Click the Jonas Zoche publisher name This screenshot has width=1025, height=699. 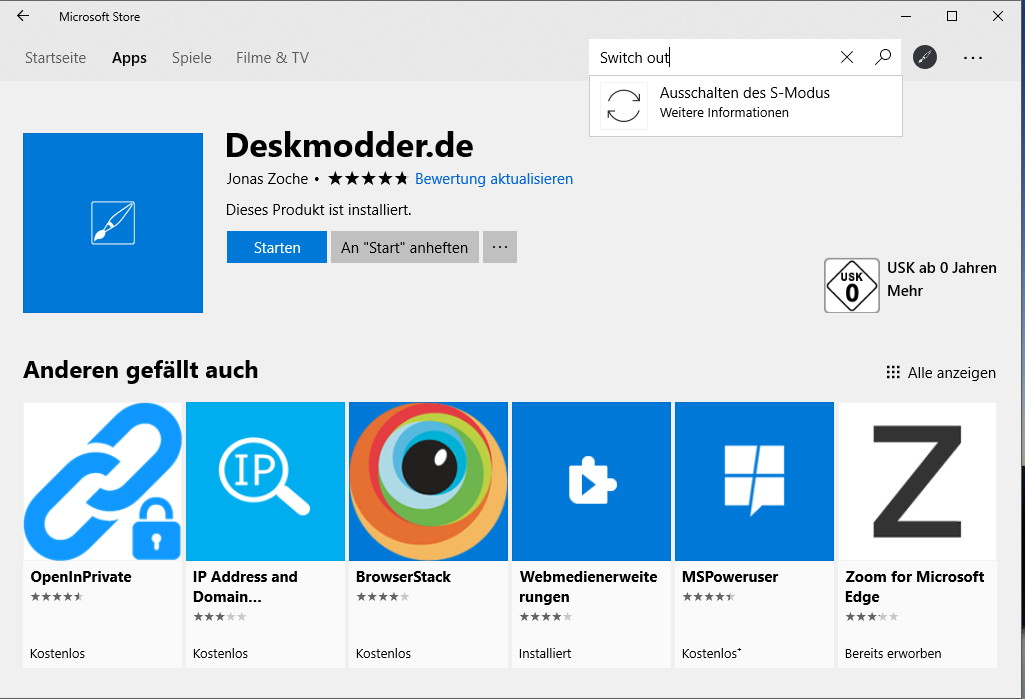tap(267, 179)
